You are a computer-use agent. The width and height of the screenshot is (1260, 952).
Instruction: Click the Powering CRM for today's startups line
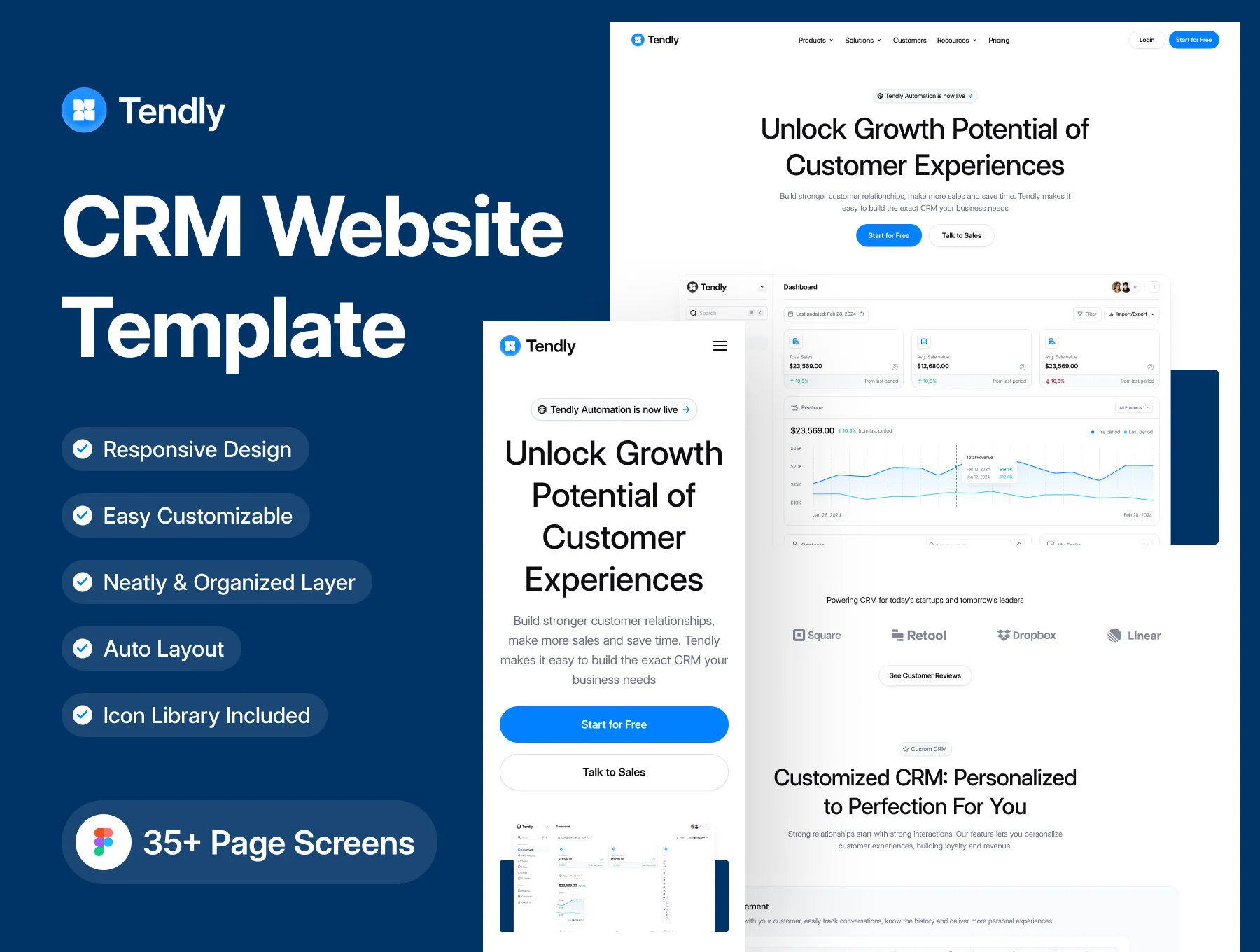[925, 600]
